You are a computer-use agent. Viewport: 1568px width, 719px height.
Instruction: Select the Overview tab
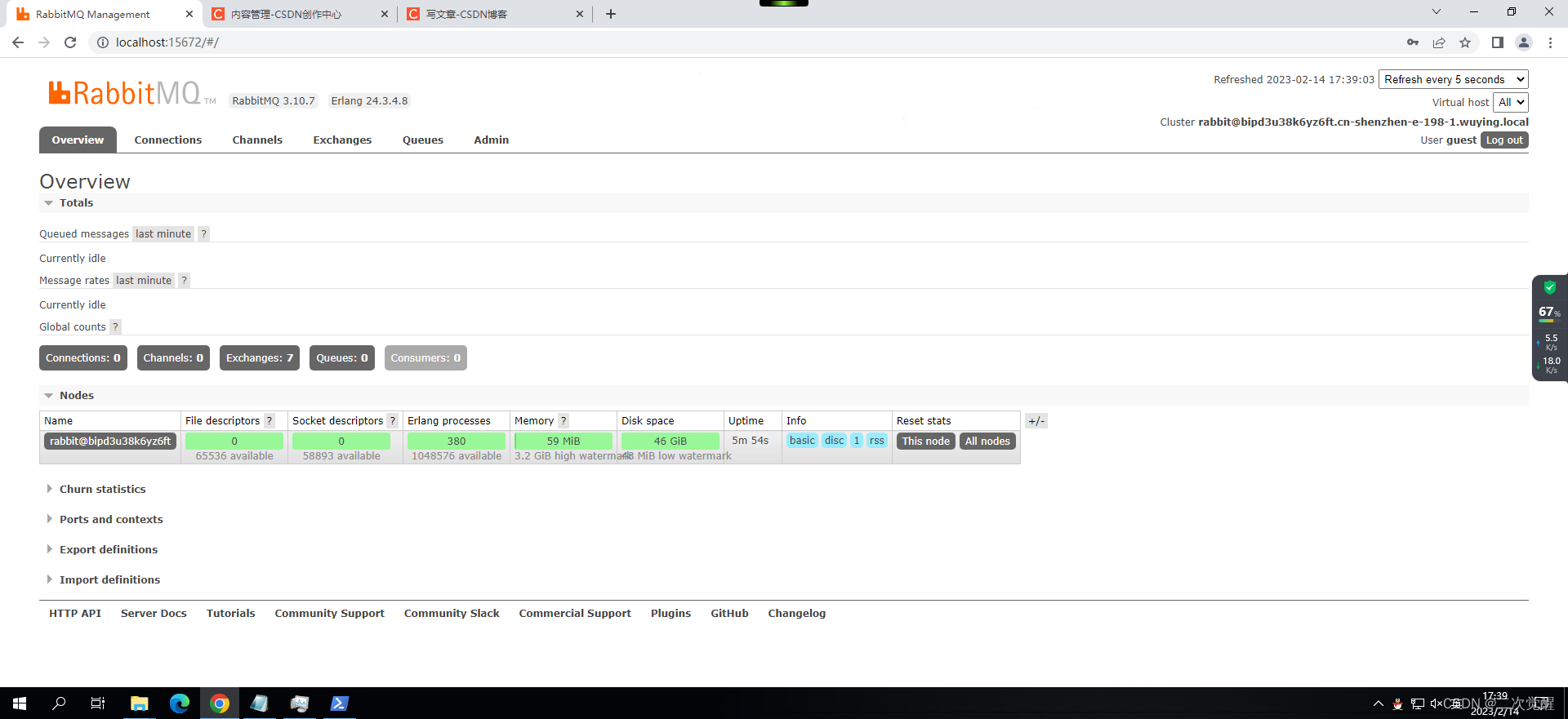point(78,140)
